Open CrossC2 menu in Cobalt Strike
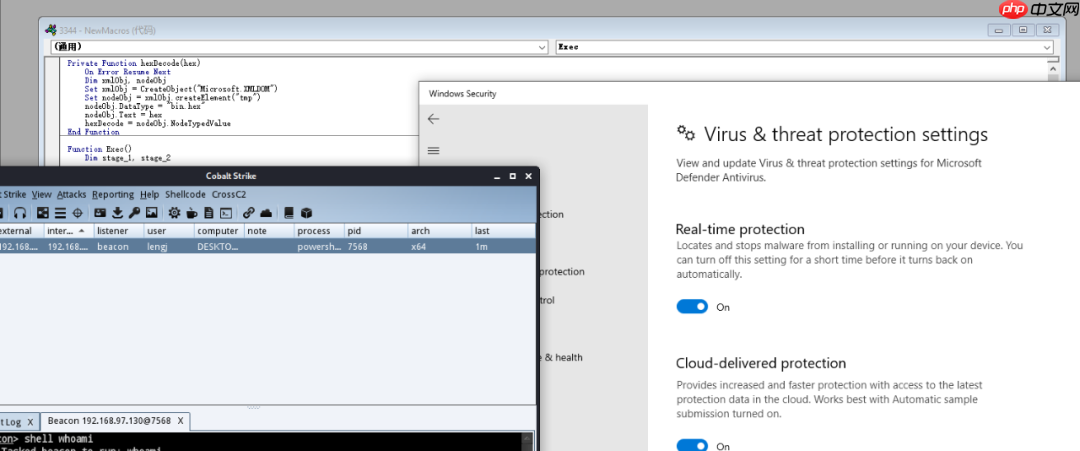Viewport: 1080px width, 451px height. click(230, 195)
